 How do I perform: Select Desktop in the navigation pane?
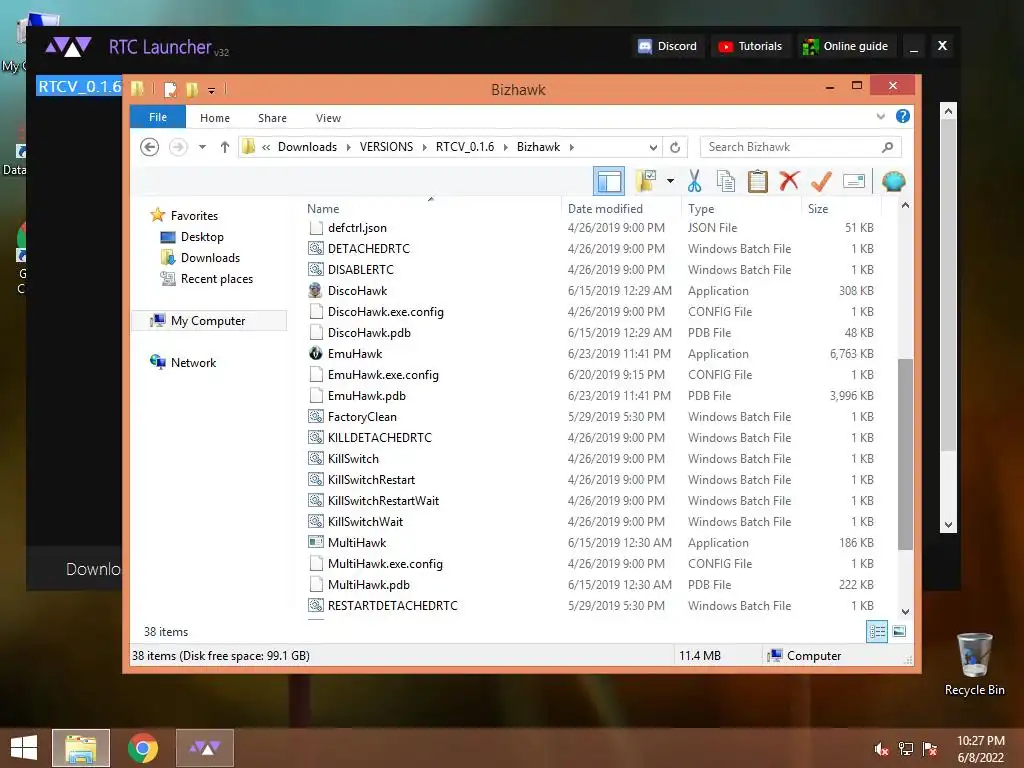(x=202, y=236)
